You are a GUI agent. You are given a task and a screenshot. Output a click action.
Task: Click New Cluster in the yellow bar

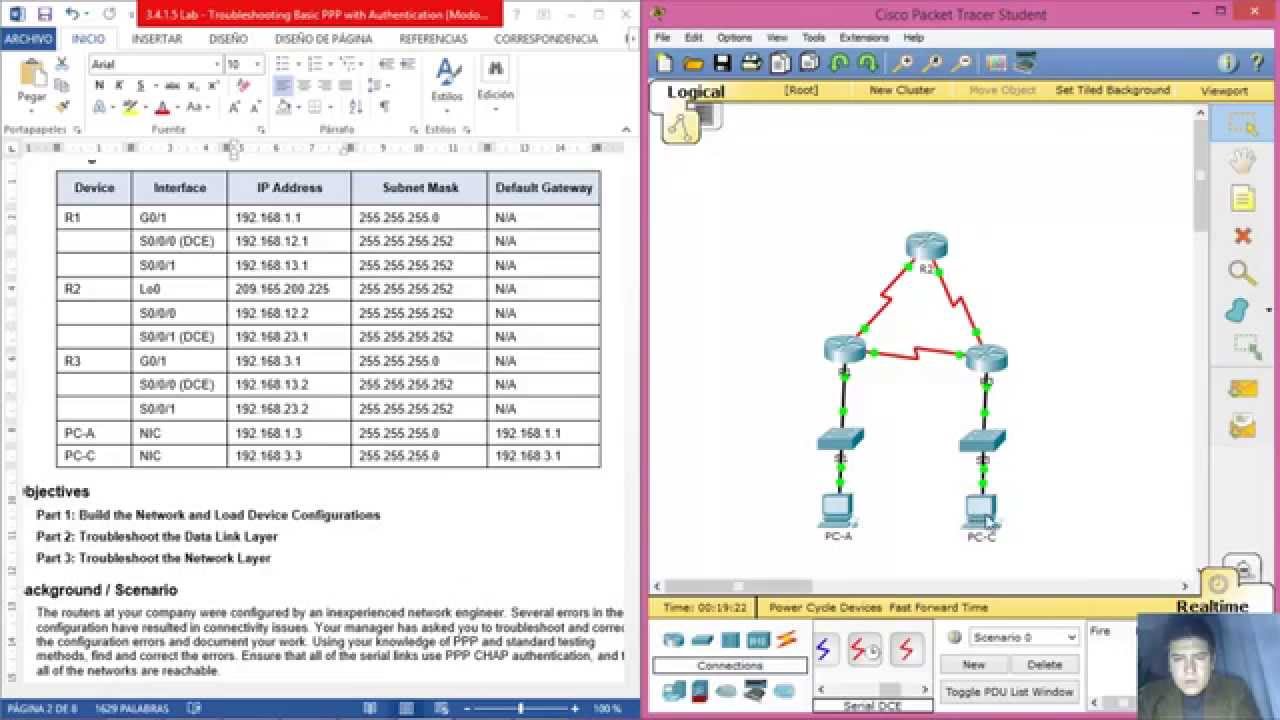click(x=901, y=90)
